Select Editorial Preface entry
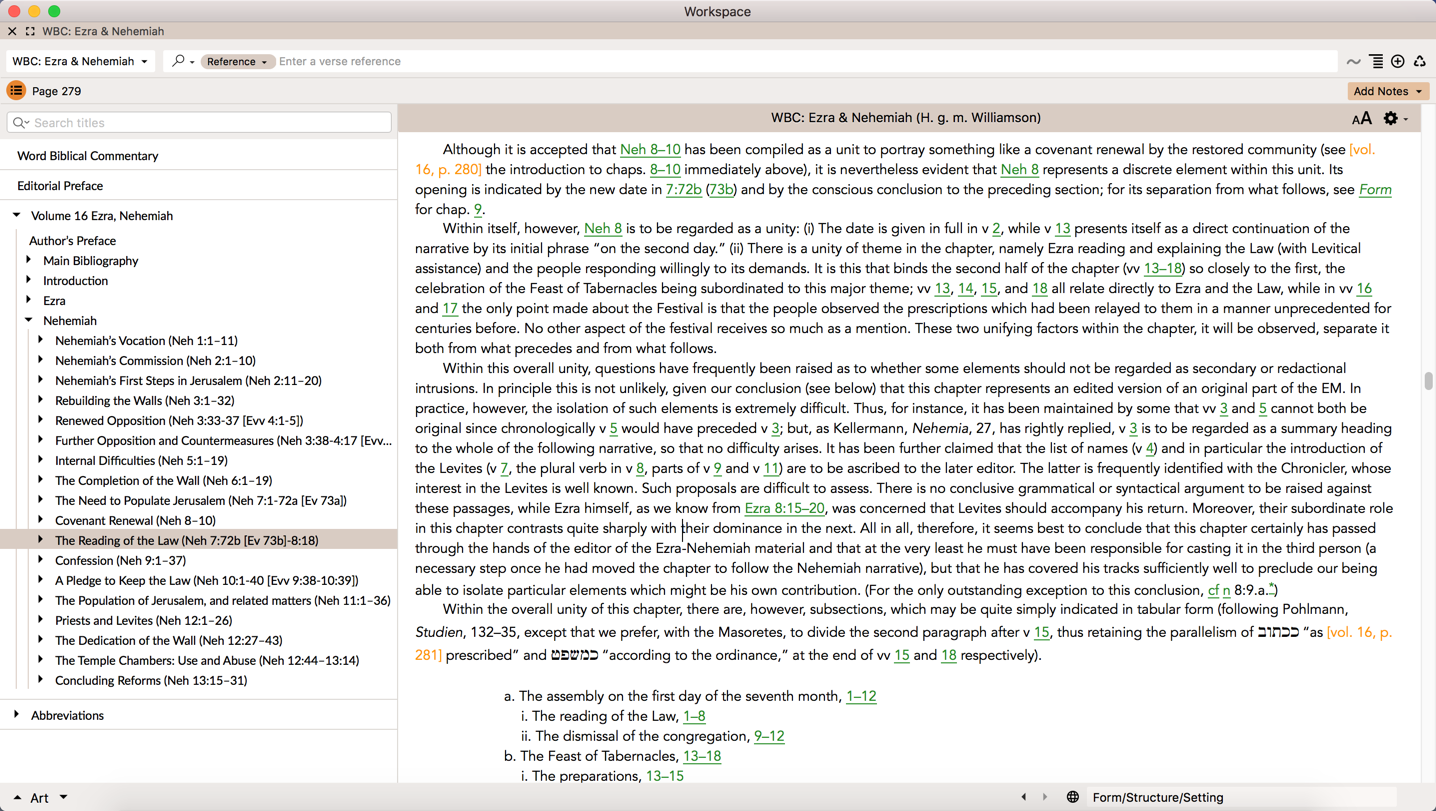1436x811 pixels. [60, 186]
